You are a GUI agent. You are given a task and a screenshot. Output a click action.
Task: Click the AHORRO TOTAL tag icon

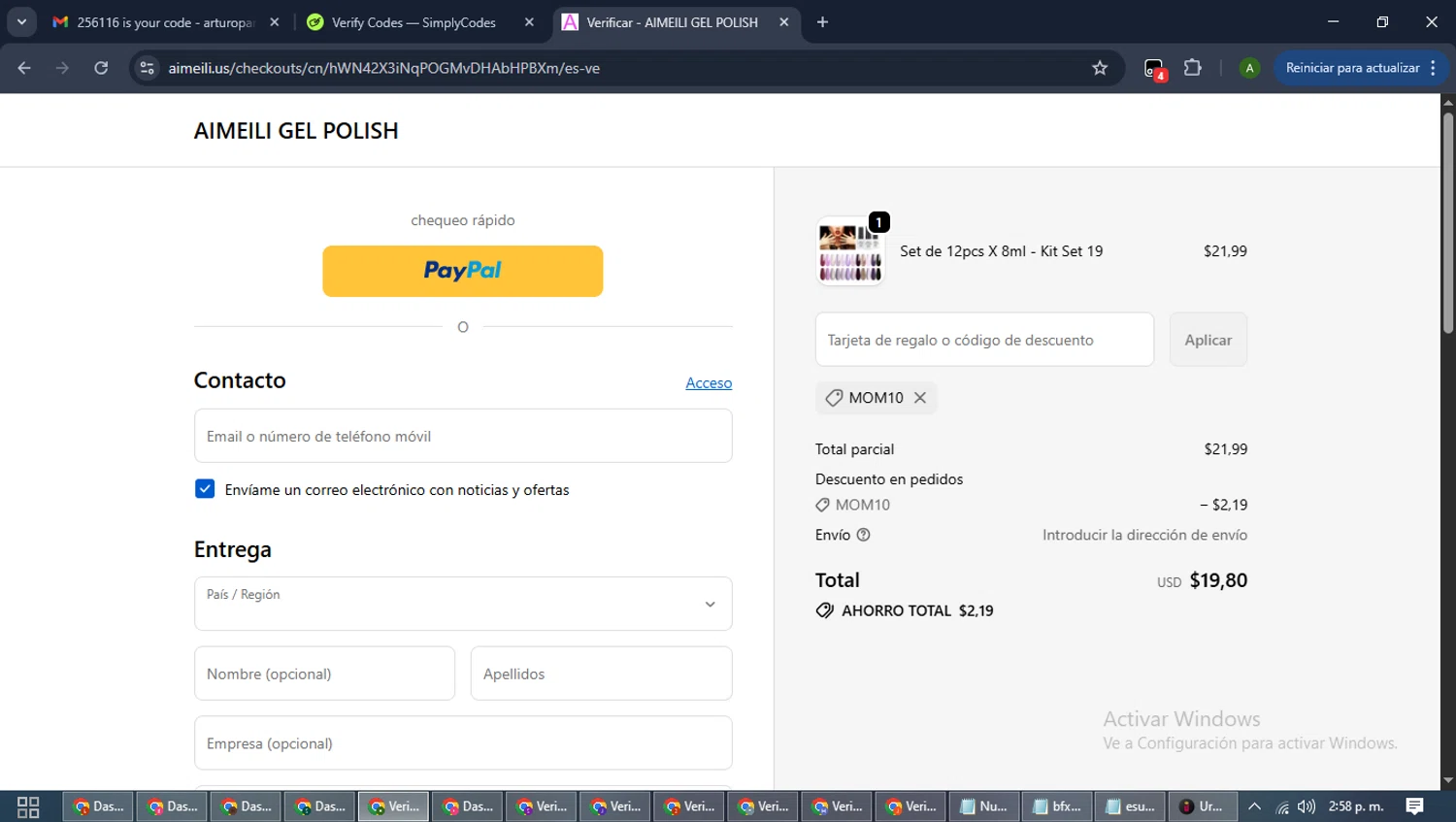(x=825, y=610)
